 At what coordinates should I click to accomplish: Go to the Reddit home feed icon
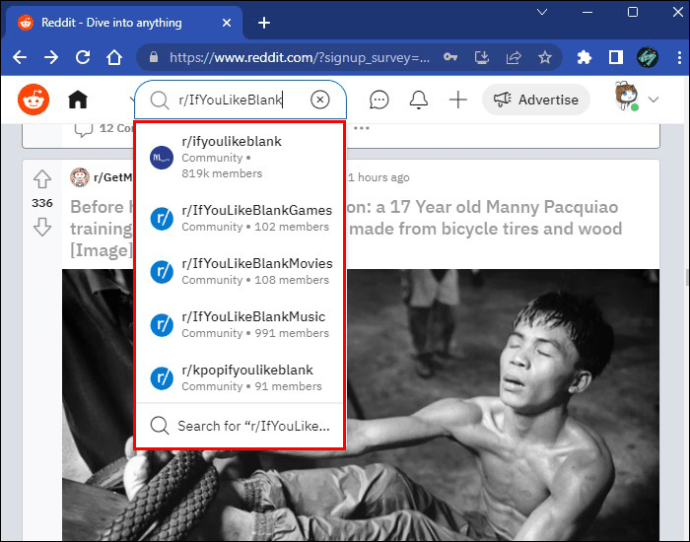[77, 99]
